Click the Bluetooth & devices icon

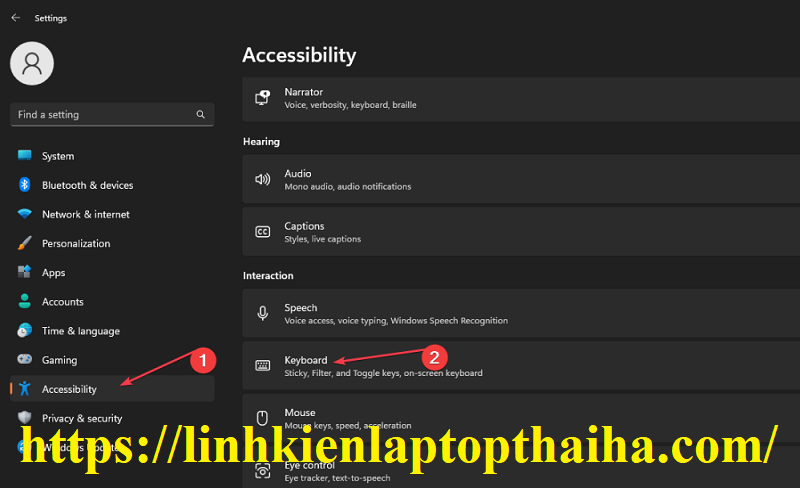[x=24, y=184]
